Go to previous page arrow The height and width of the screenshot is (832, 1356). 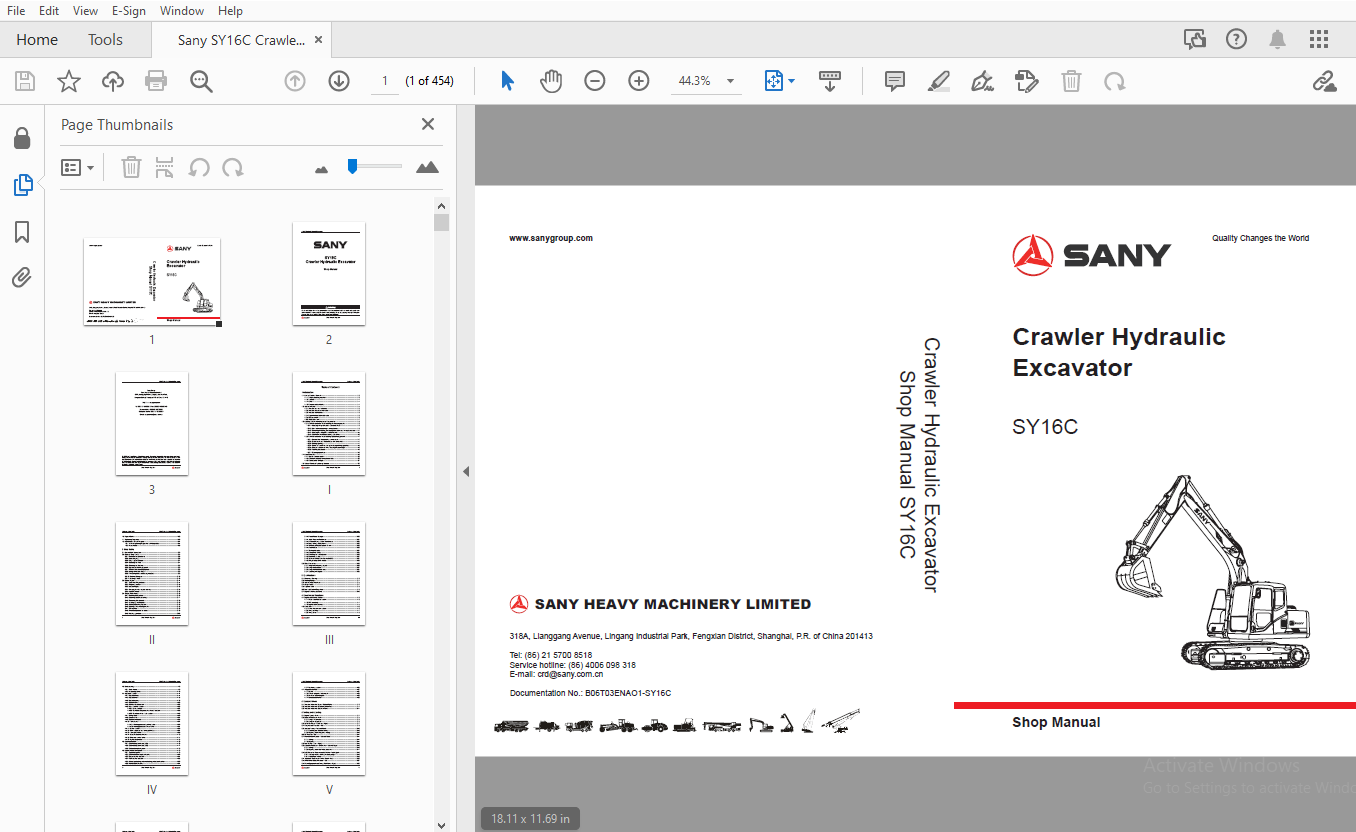pos(295,81)
